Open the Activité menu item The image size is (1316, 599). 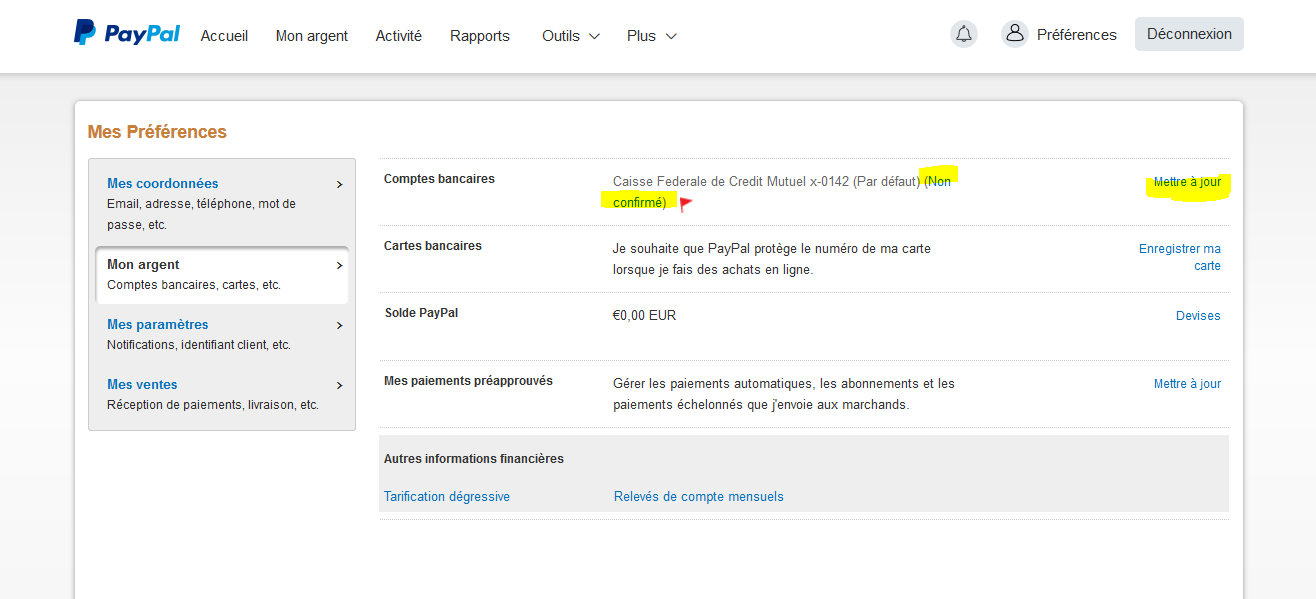click(x=399, y=36)
